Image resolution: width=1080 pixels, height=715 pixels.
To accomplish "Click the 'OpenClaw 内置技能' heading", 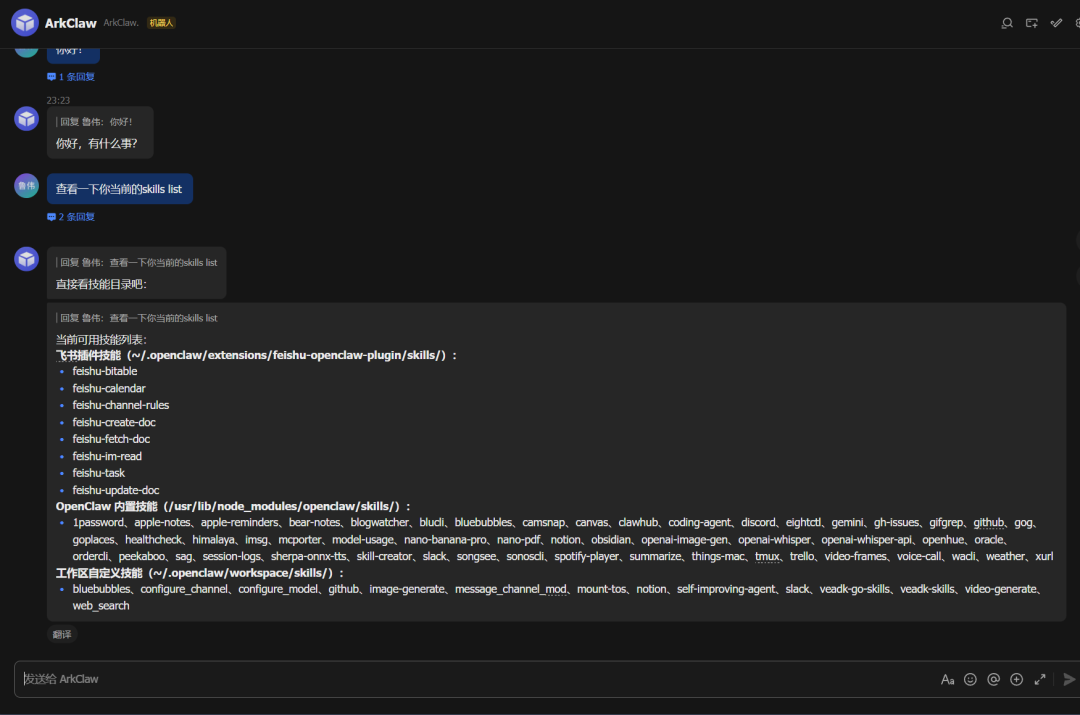I will (x=107, y=506).
